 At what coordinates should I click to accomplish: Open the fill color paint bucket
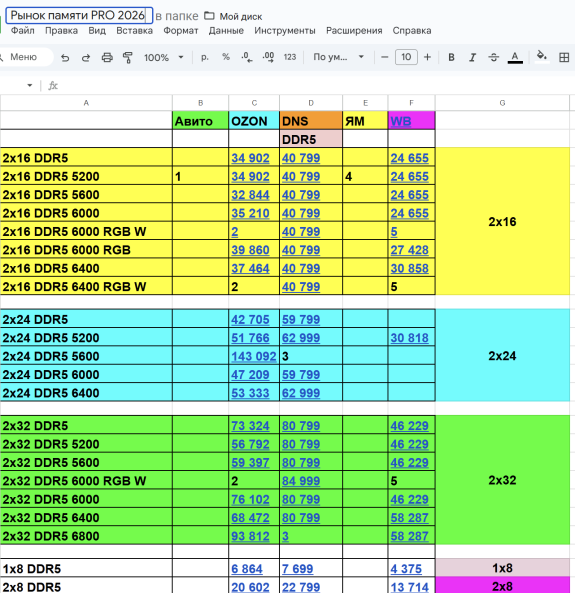click(x=542, y=57)
